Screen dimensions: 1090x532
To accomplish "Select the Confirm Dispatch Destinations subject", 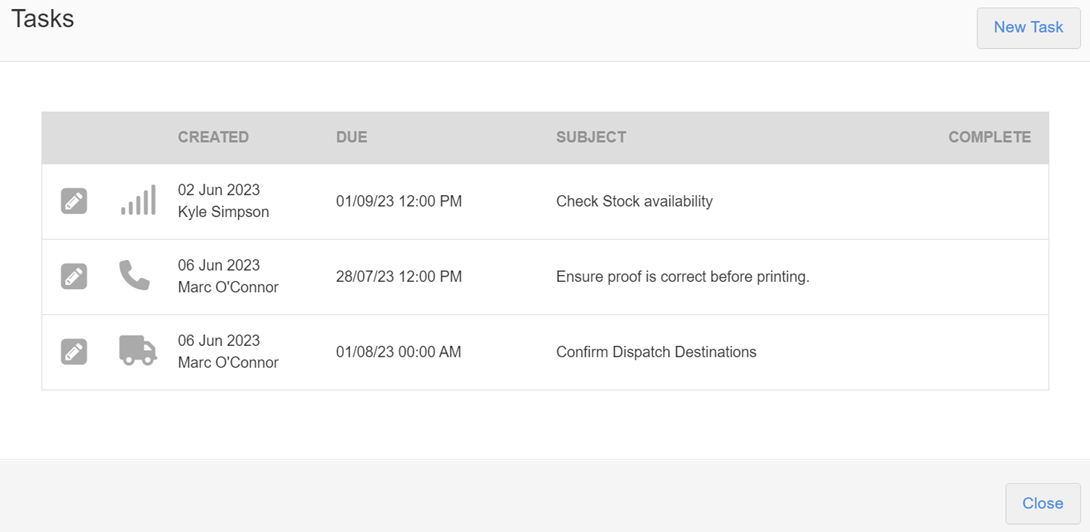I will click(x=656, y=352).
